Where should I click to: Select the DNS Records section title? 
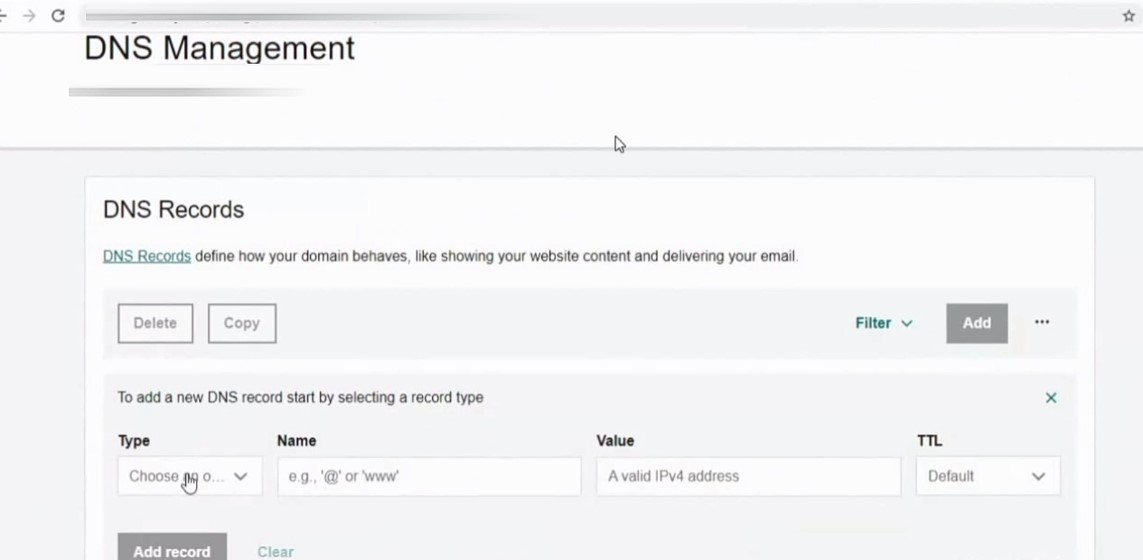pyautogui.click(x=173, y=209)
